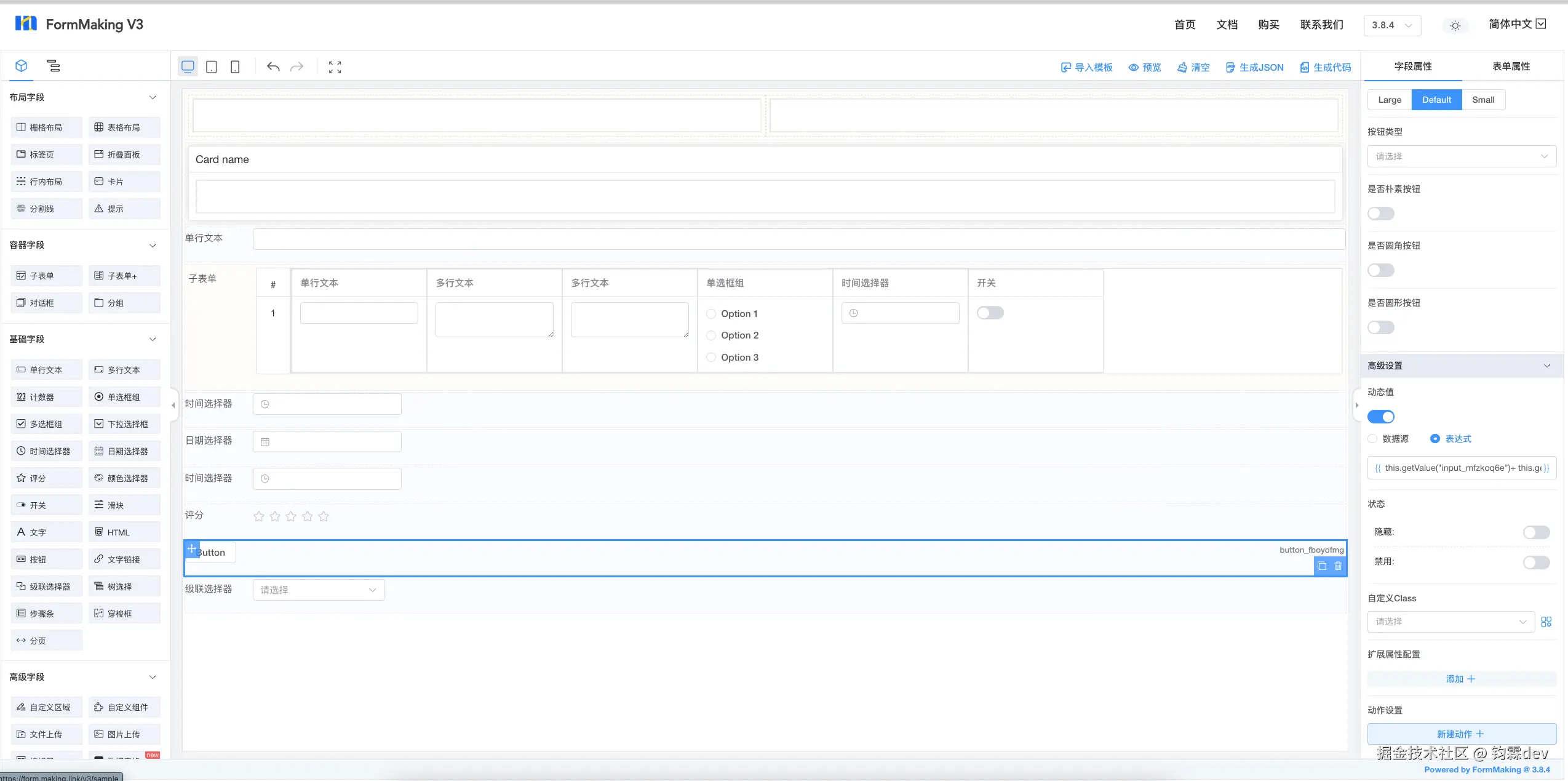
Task: Switch to mobile phone preview icon
Action: 235,67
